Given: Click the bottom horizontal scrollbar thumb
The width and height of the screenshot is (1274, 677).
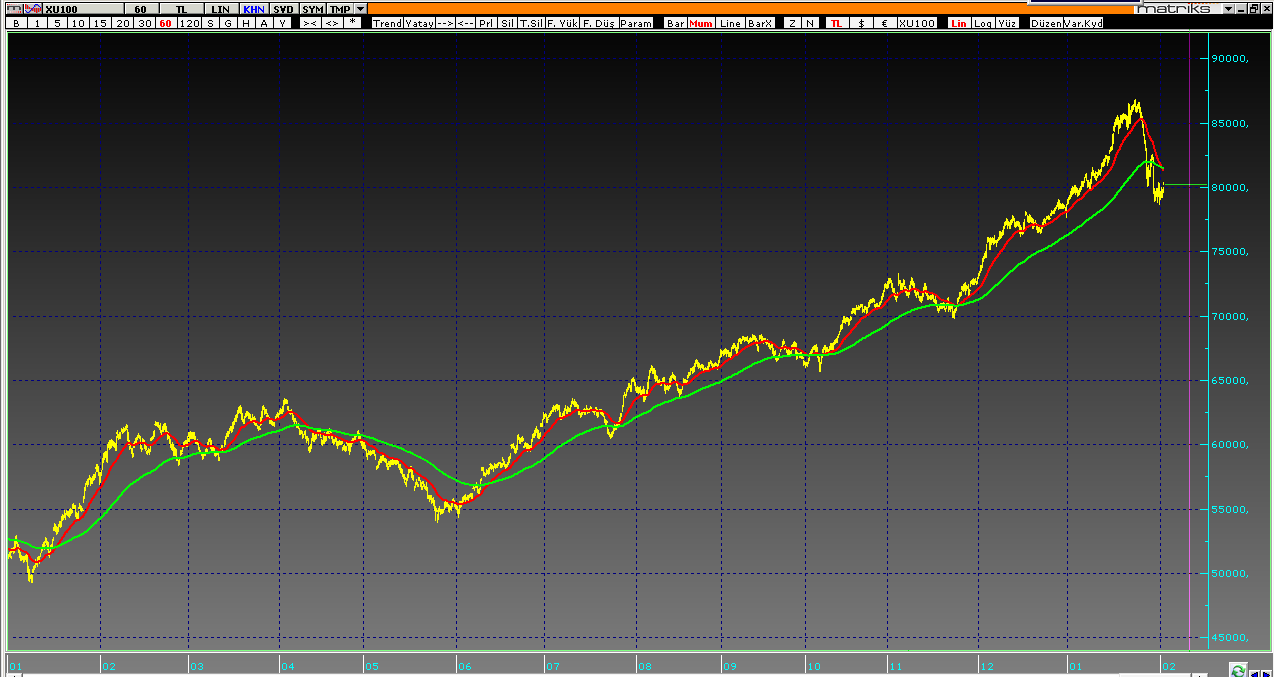Looking at the screenshot, I should click(x=1155, y=675).
